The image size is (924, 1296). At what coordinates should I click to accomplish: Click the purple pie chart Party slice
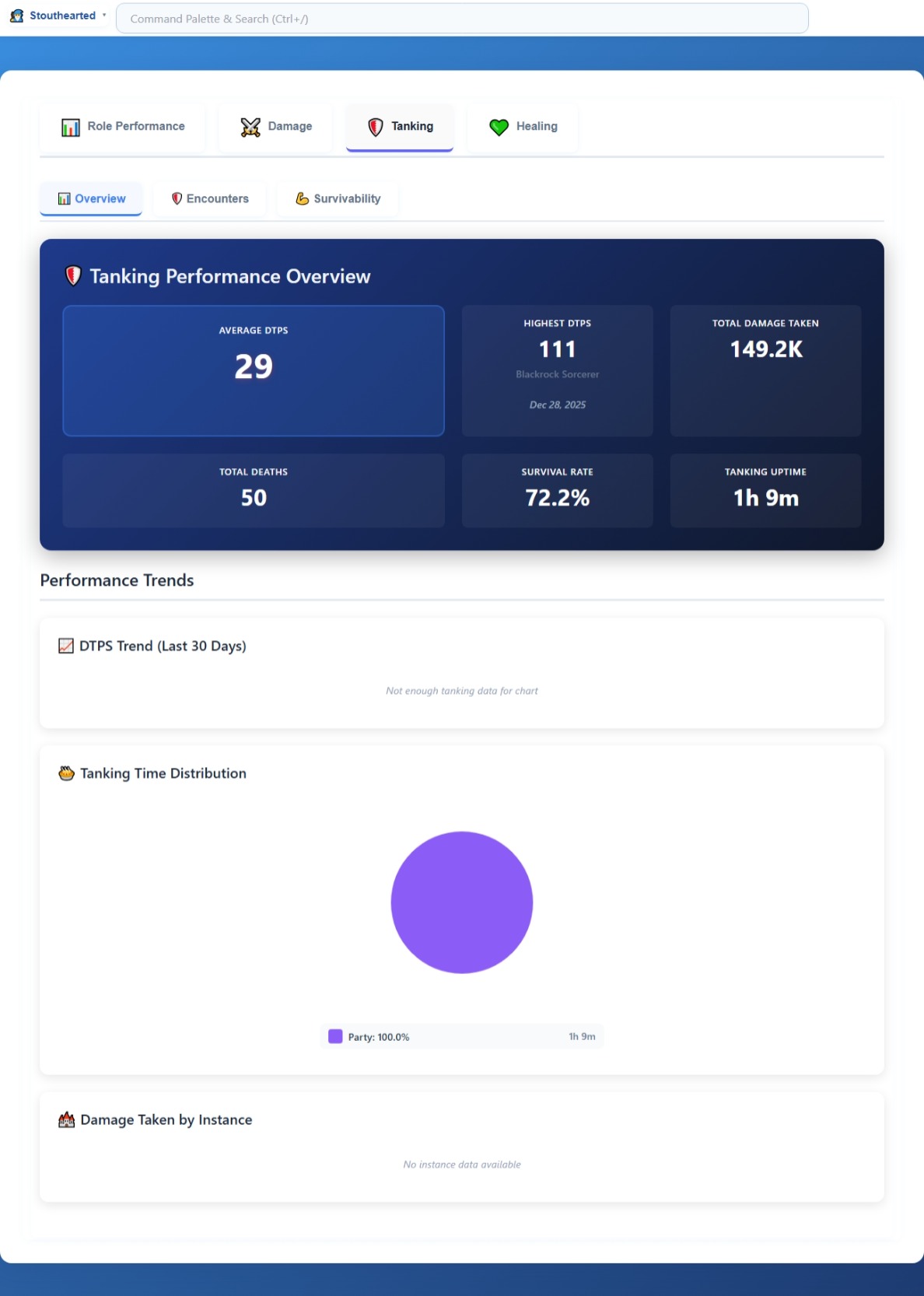click(x=462, y=902)
